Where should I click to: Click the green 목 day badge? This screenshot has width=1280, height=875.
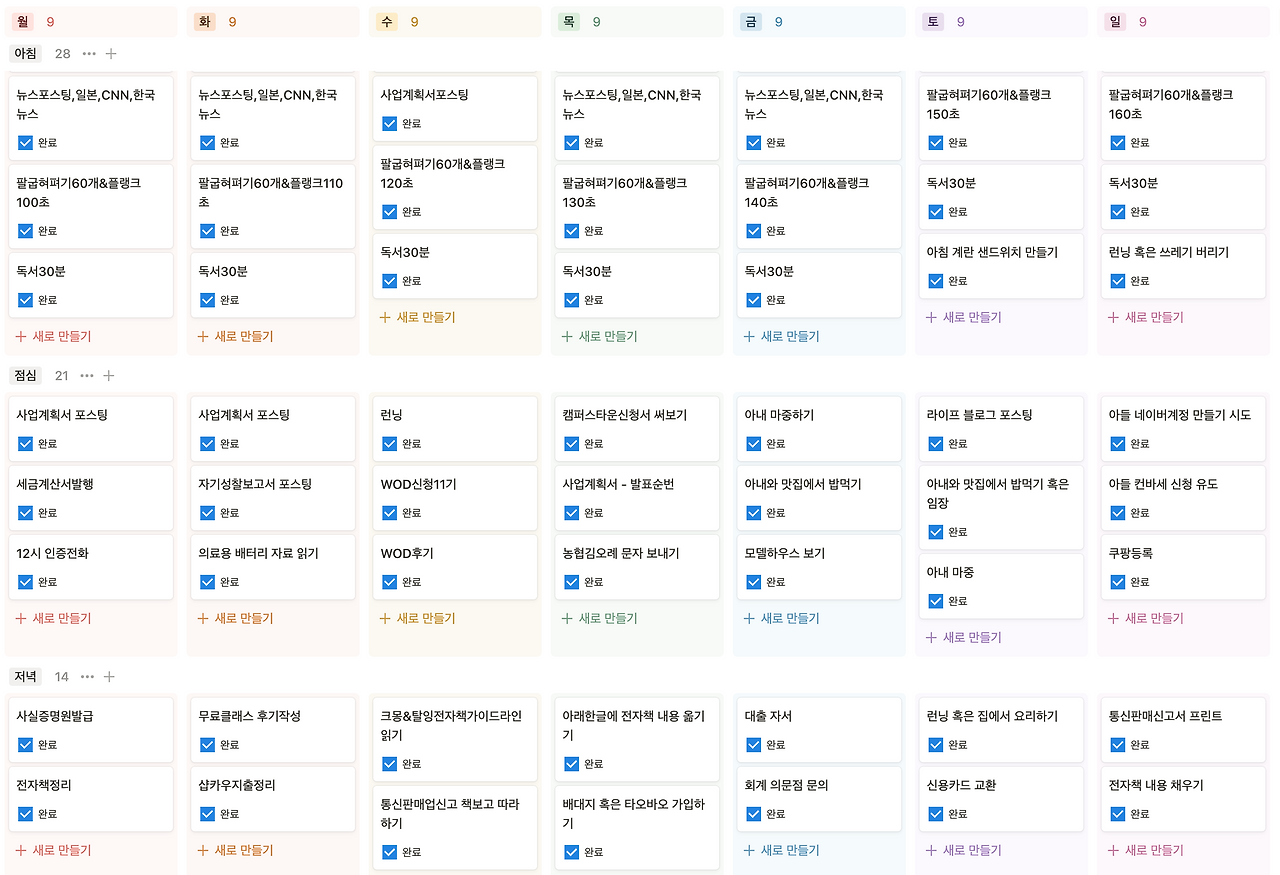click(x=568, y=20)
